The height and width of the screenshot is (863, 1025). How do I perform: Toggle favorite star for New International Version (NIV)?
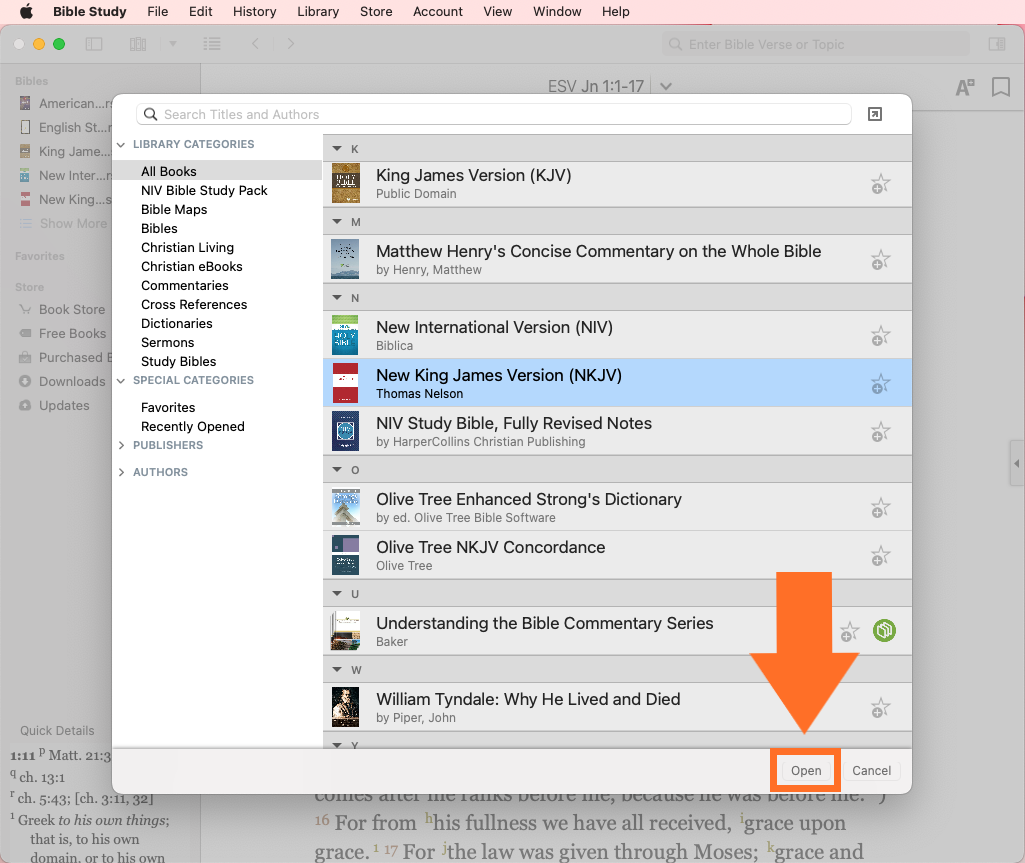click(x=880, y=336)
